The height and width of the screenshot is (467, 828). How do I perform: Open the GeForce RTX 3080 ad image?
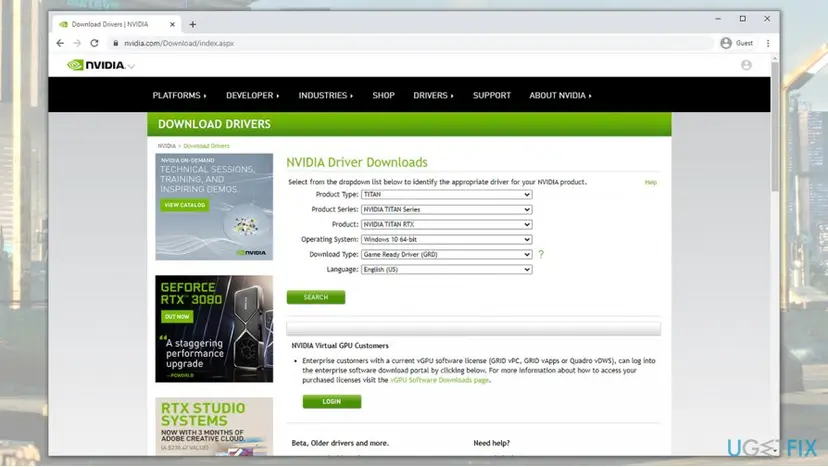[214, 329]
